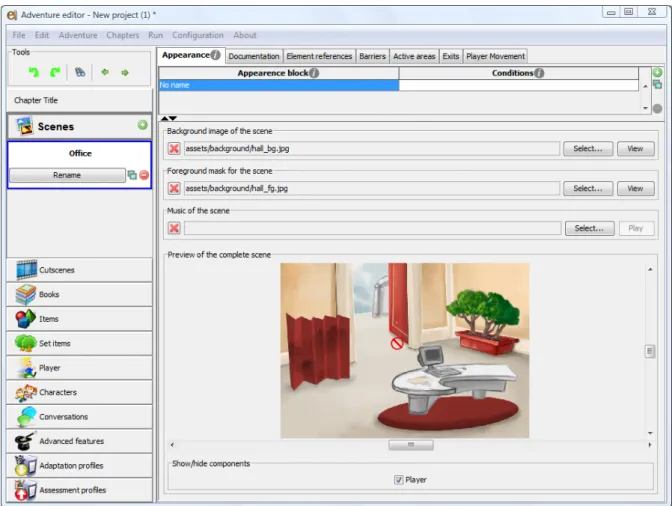Open the Adaptation profiles section
Image resolution: width=672 pixels, height=506 pixels.
[x=80, y=465]
